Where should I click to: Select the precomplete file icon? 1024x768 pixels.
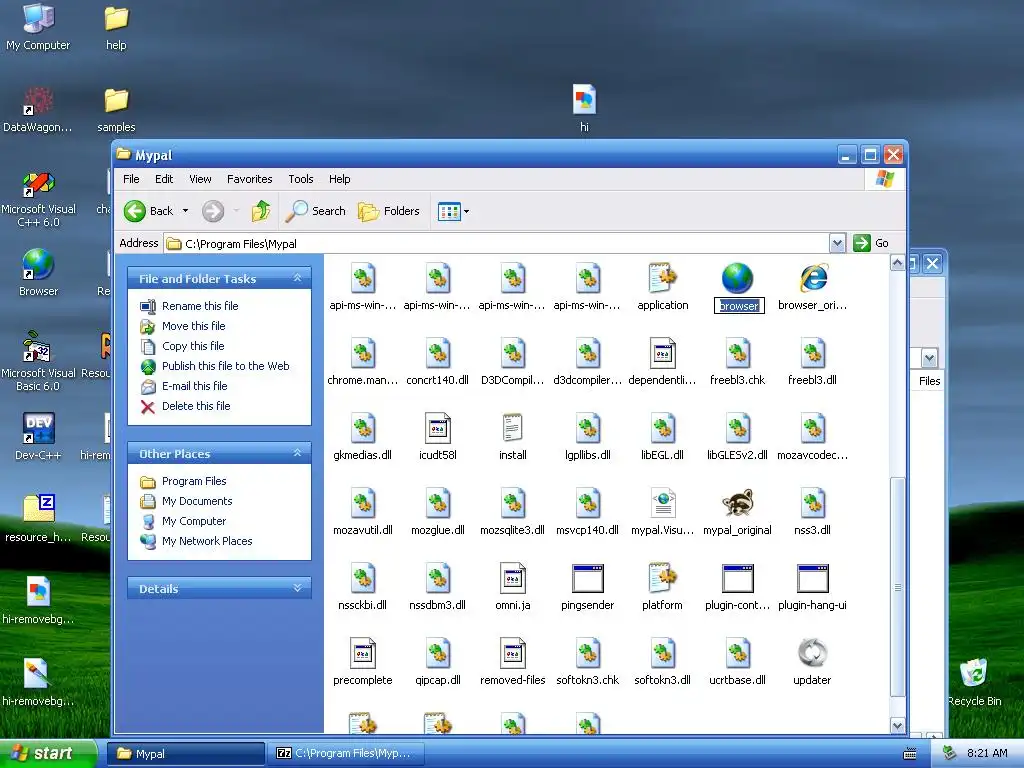362,653
